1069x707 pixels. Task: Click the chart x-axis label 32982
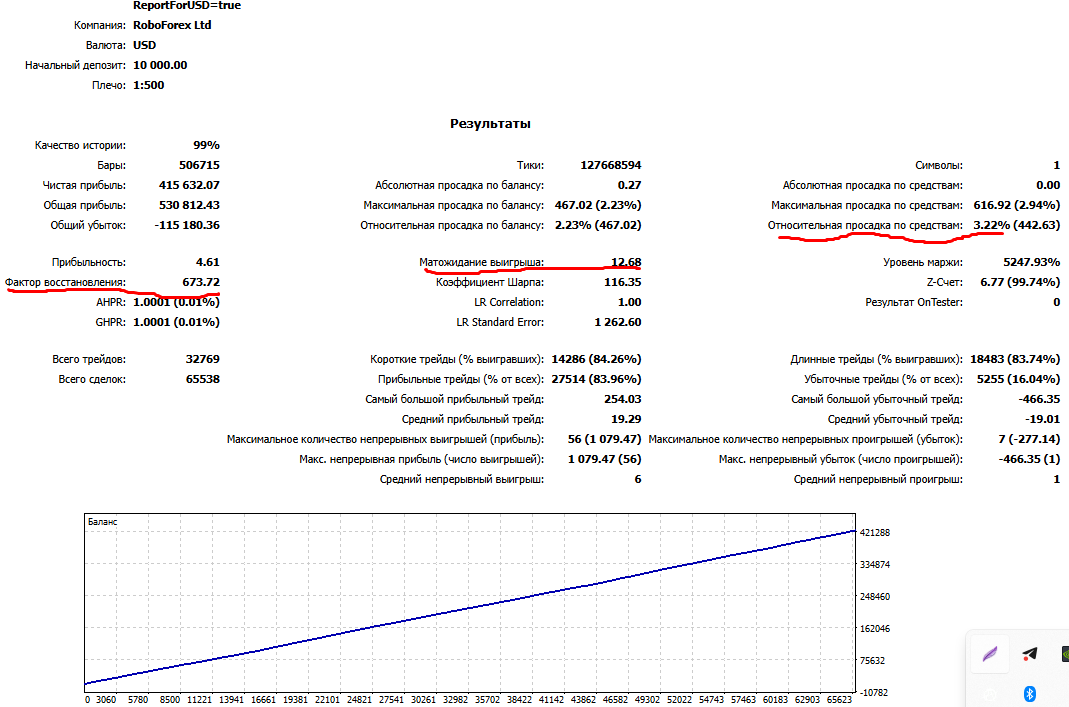click(455, 700)
